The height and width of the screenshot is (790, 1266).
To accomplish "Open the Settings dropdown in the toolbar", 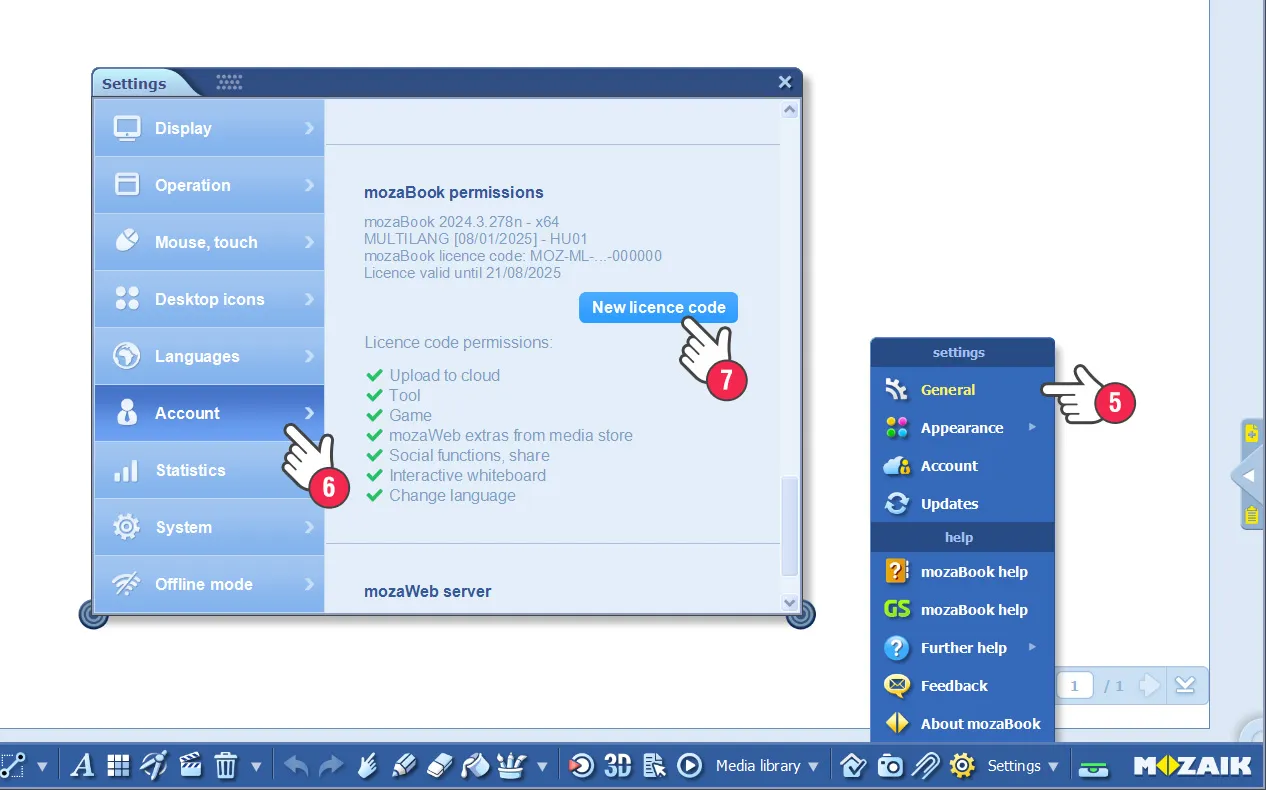I will pos(1022,766).
